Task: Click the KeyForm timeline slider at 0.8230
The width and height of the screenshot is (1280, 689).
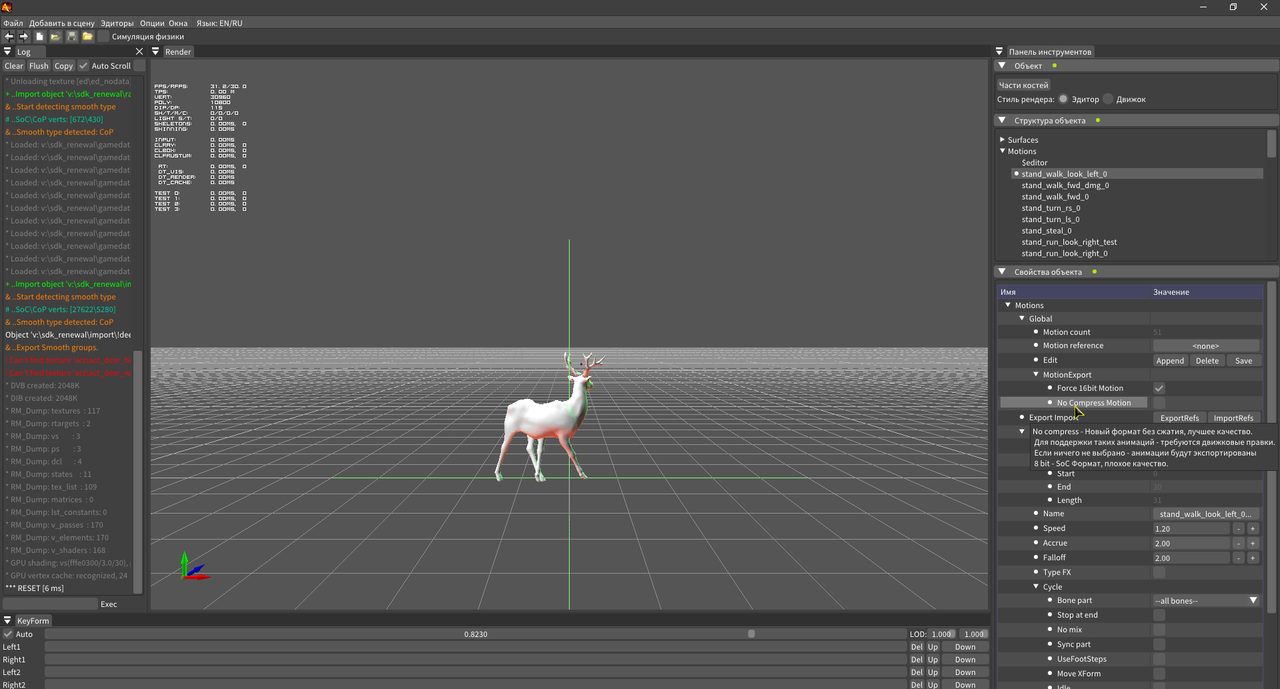Action: pos(476,634)
